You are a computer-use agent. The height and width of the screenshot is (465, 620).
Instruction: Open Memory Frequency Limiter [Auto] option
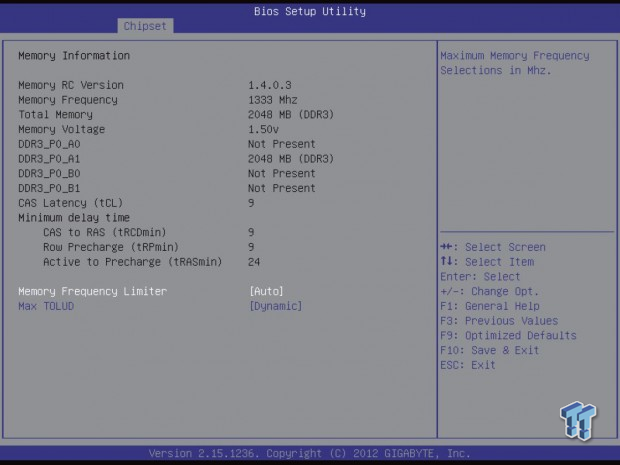(267, 291)
